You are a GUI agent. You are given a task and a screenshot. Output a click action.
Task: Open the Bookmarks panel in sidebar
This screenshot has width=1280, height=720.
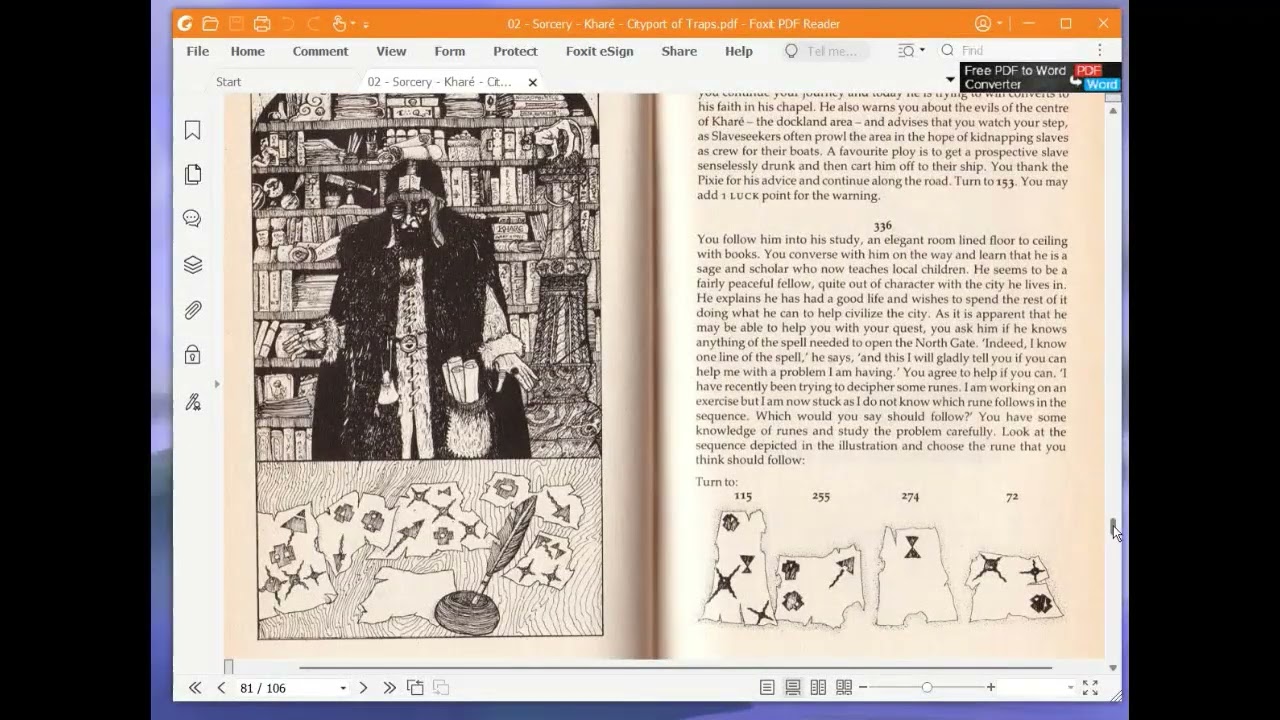pos(192,130)
